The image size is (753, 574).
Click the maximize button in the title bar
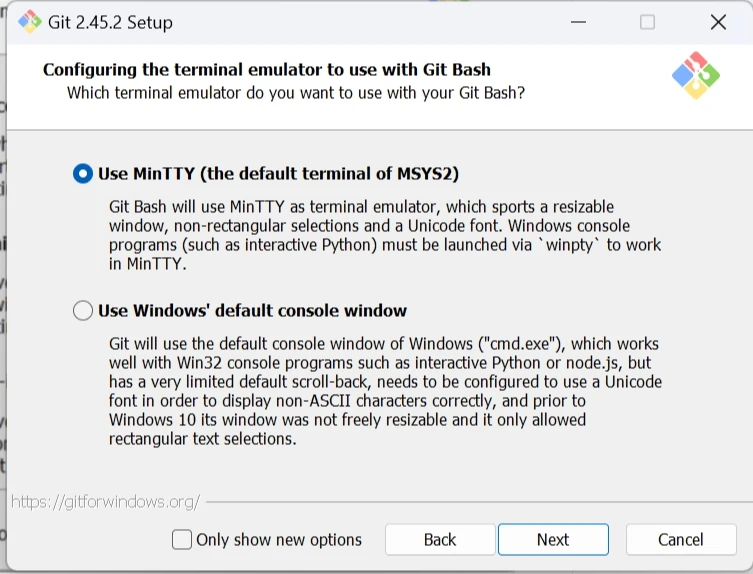tap(647, 22)
